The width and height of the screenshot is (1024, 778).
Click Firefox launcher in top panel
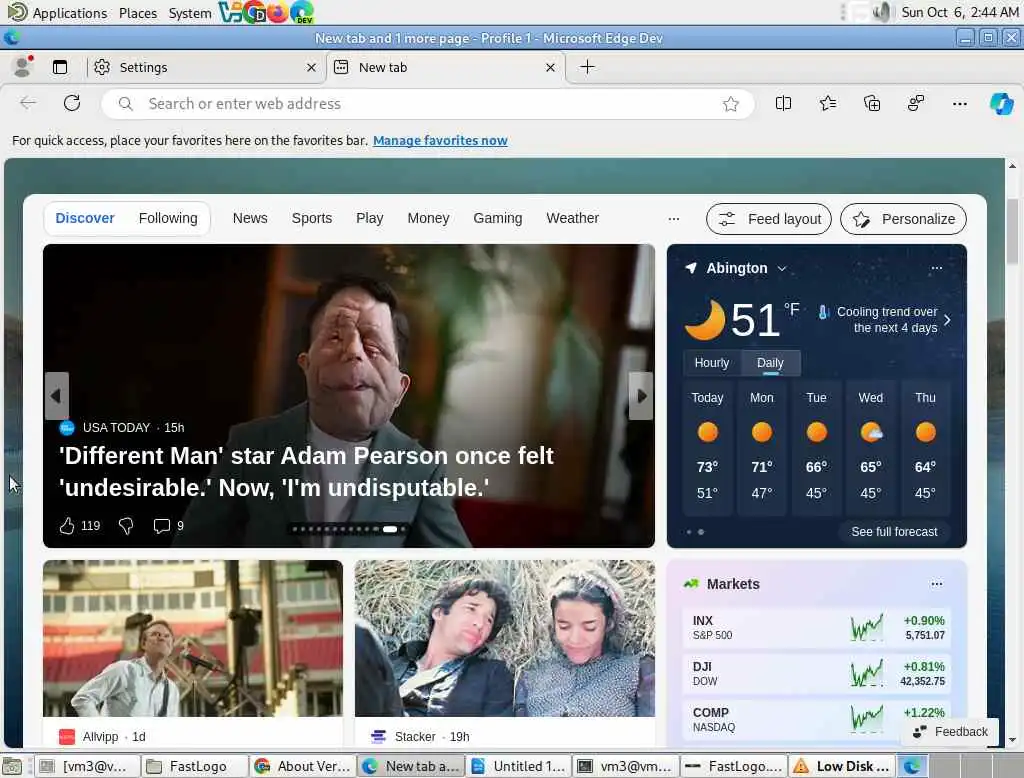click(278, 12)
